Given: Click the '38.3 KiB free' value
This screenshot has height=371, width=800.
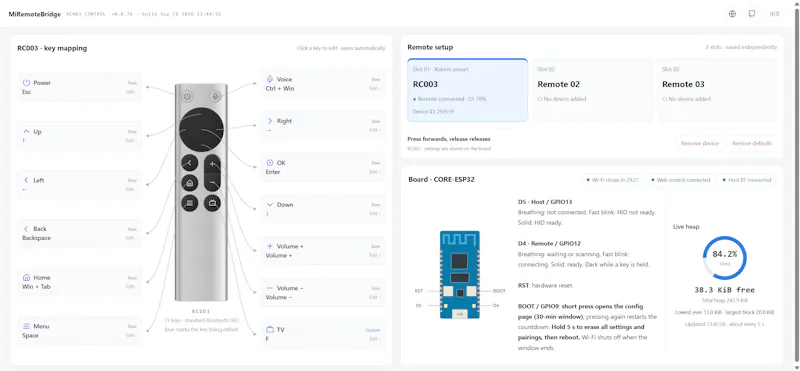Looking at the screenshot, I should point(724,290).
